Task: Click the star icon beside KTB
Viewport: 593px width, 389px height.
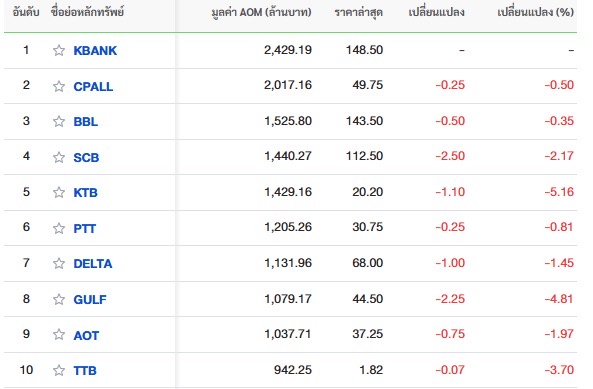Action: (x=59, y=192)
